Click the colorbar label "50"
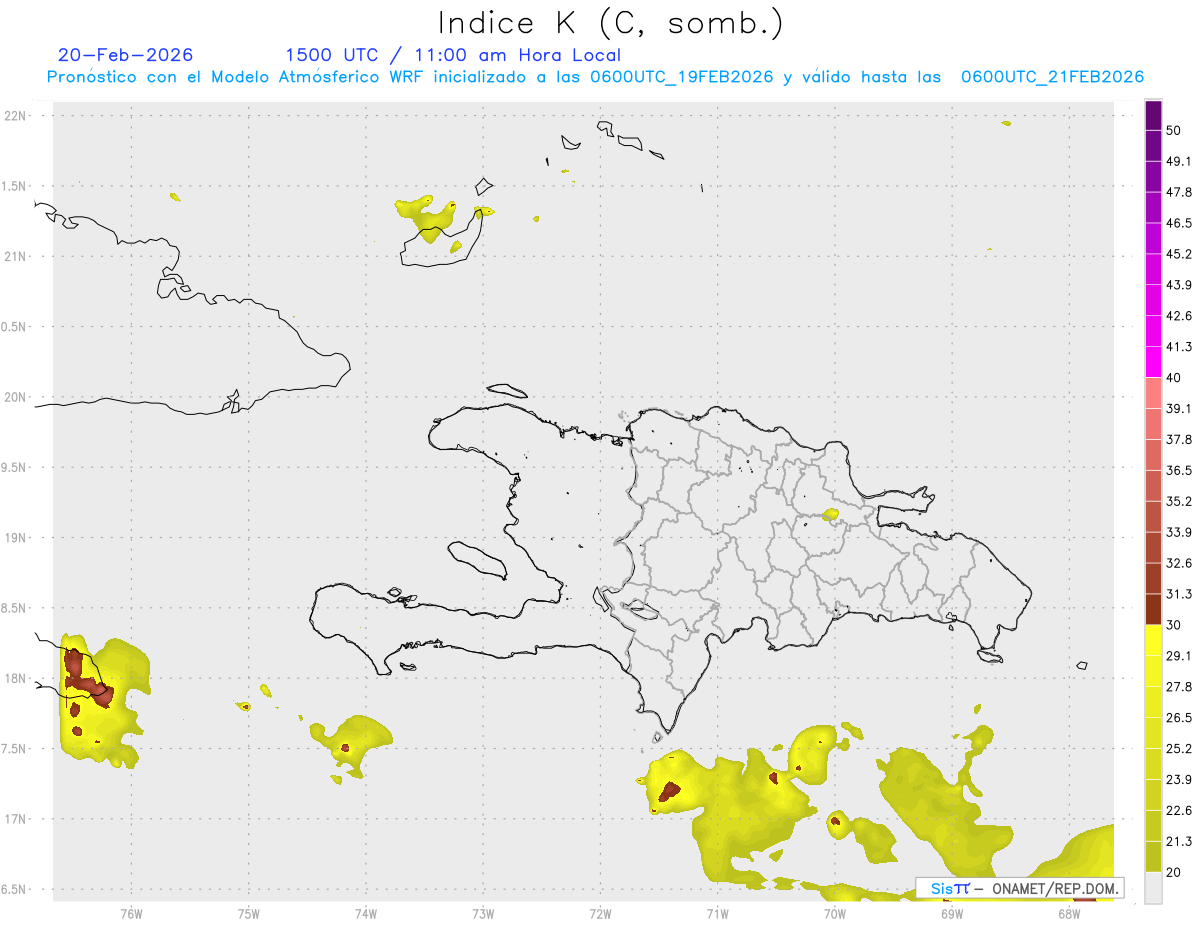Viewport: 1200px width, 927px height. pos(1174,131)
